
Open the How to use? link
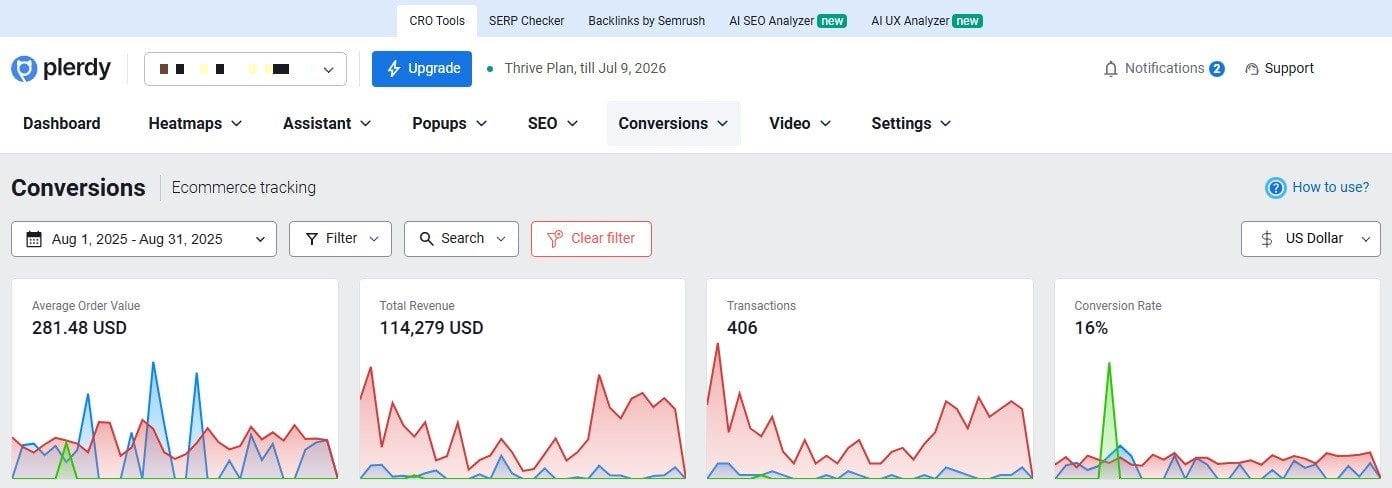(1330, 187)
